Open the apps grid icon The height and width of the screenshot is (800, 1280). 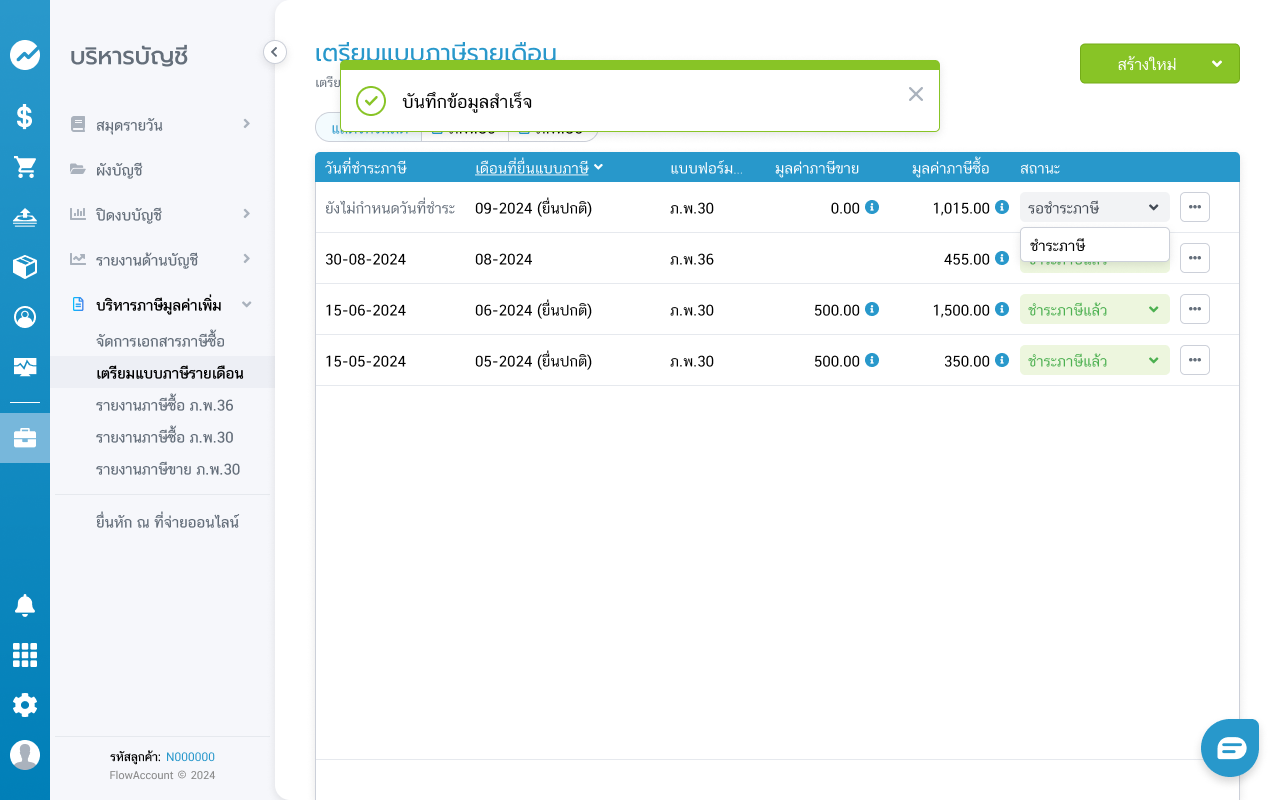pyautogui.click(x=25, y=655)
